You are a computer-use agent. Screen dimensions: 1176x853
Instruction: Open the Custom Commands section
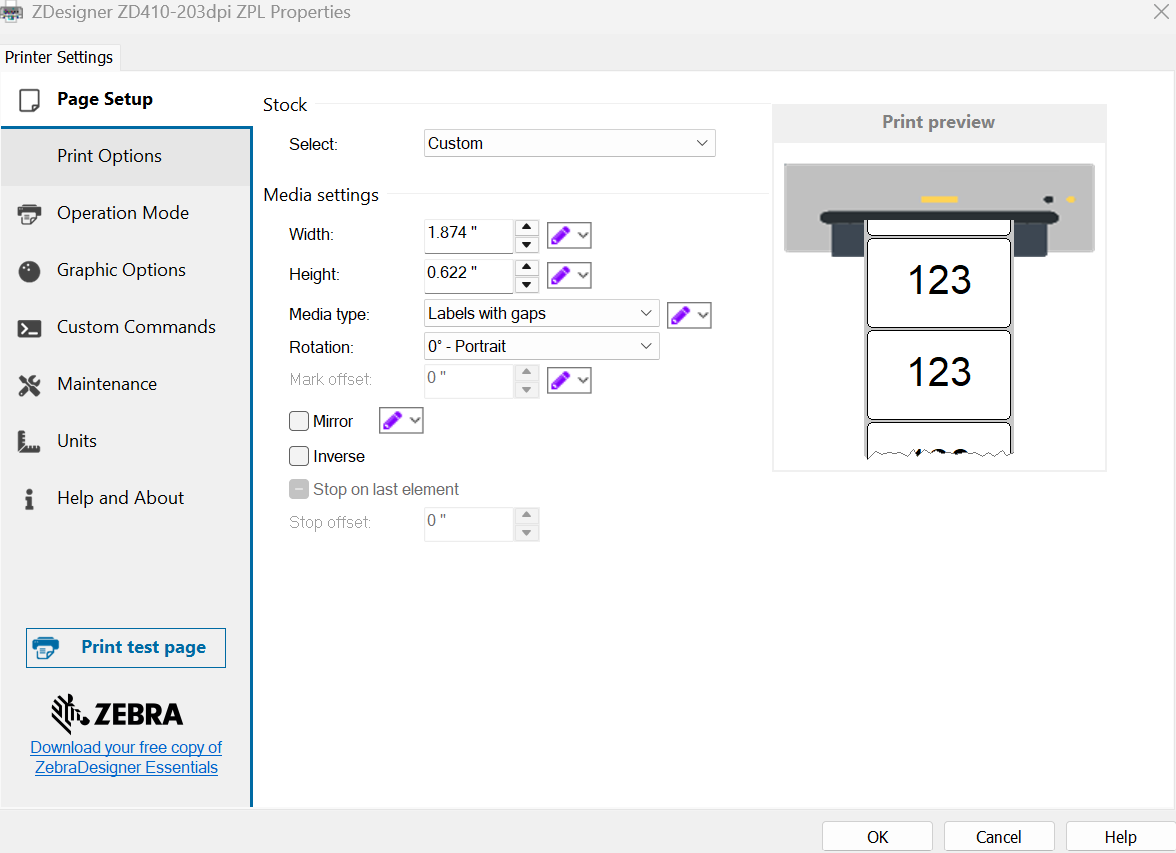click(x=126, y=327)
